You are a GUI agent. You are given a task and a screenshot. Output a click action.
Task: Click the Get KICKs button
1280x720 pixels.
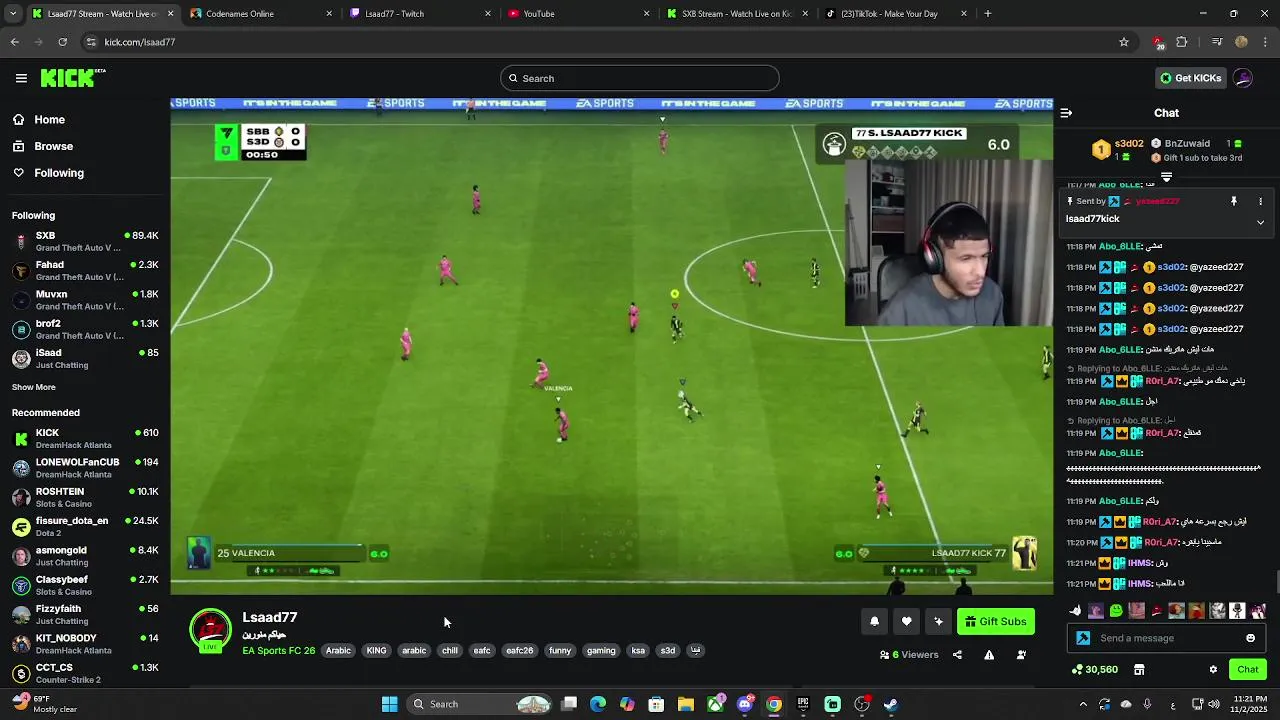1191,78
